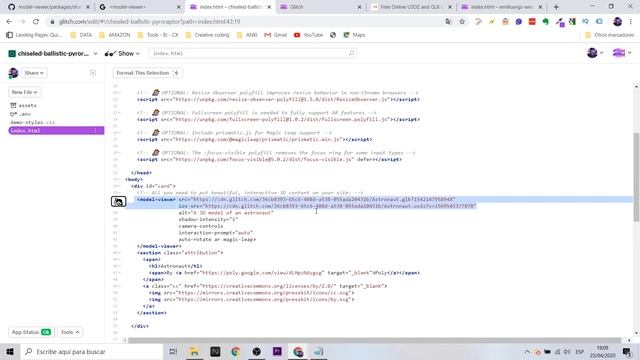Click the globe bookmark icon before Maps
Viewport: 640px width, 360px height.
coord(333,35)
